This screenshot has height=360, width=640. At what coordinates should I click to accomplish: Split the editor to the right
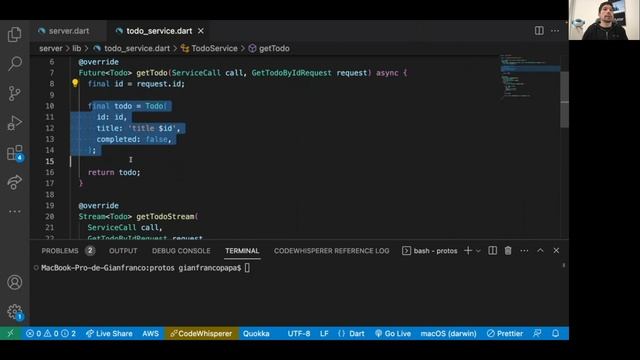tap(539, 31)
